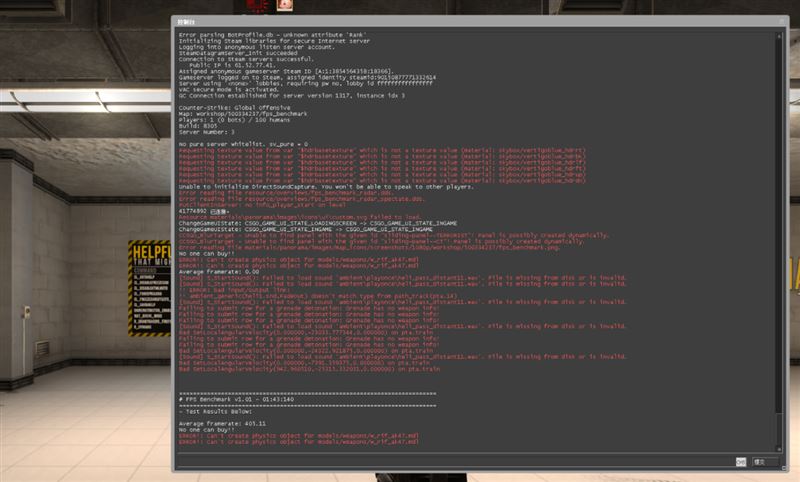Select the "fps_benchmark_radar.dds" error line

coord(286,193)
